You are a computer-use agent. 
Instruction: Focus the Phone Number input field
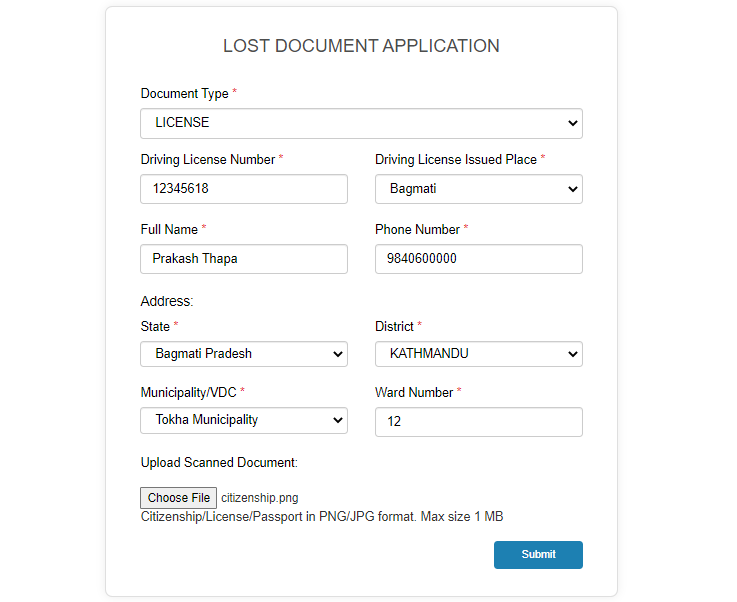(x=478, y=259)
